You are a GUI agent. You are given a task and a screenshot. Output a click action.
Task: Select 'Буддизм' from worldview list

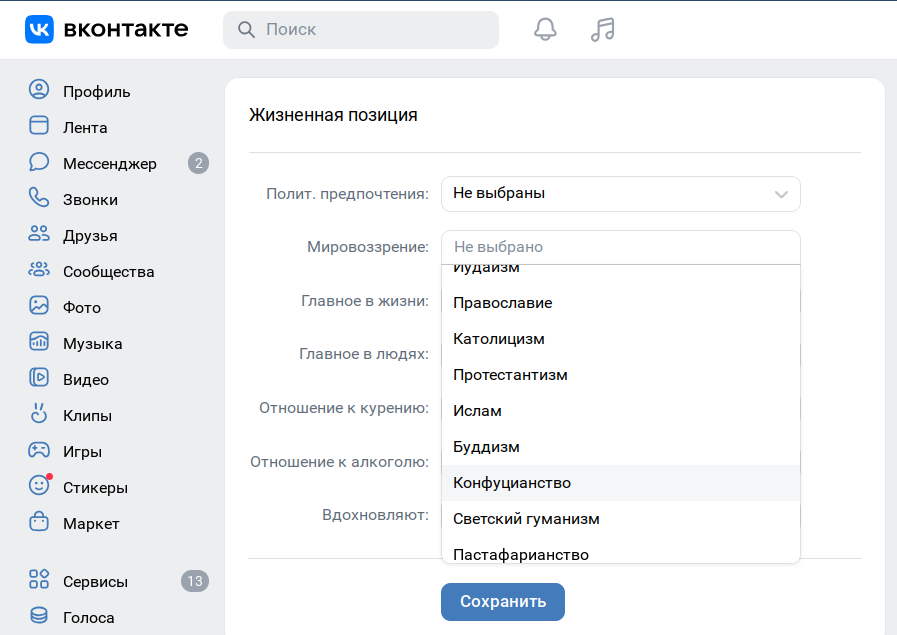(486, 447)
